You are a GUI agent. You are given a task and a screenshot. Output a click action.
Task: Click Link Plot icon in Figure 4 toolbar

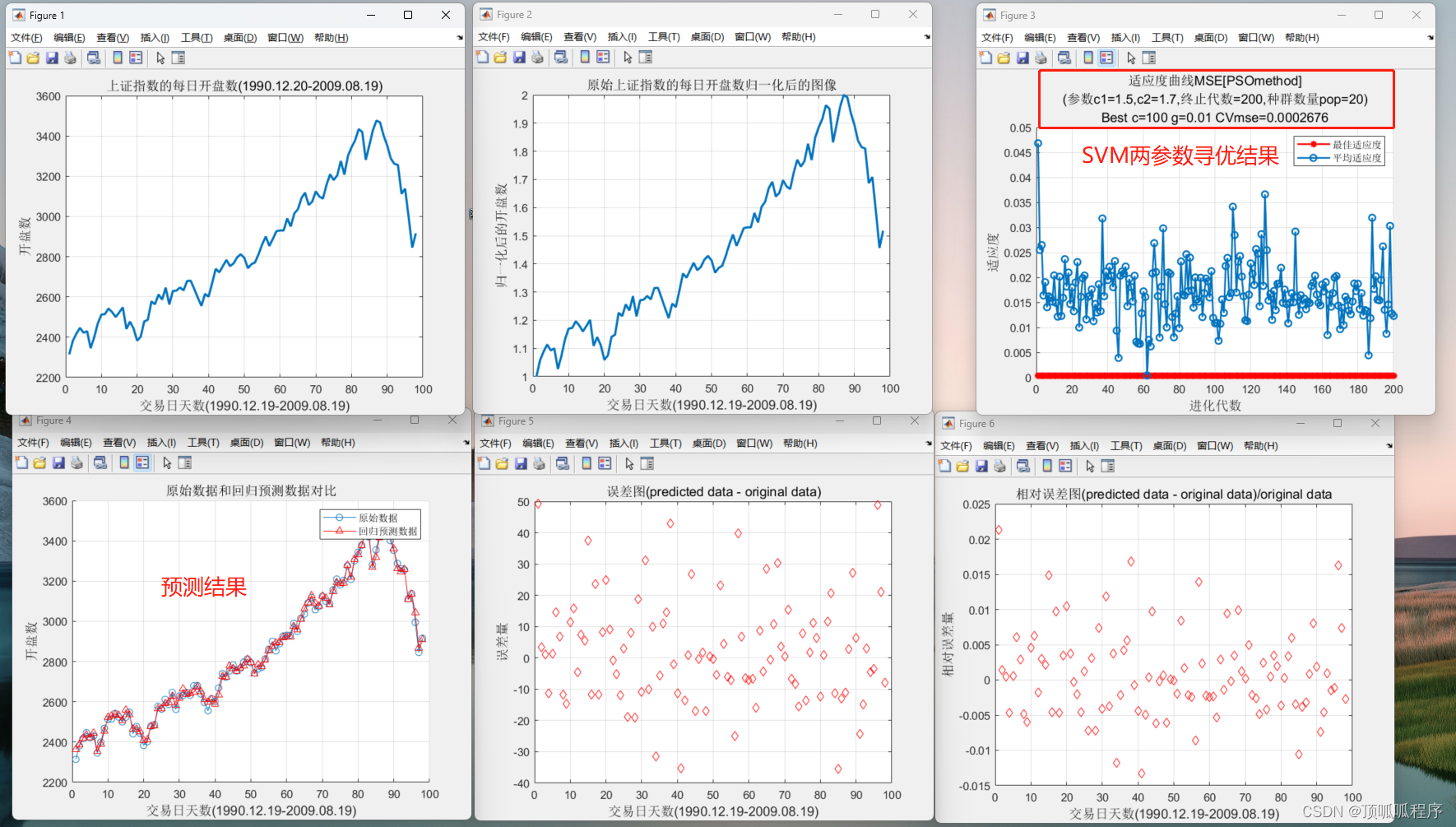pos(100,463)
